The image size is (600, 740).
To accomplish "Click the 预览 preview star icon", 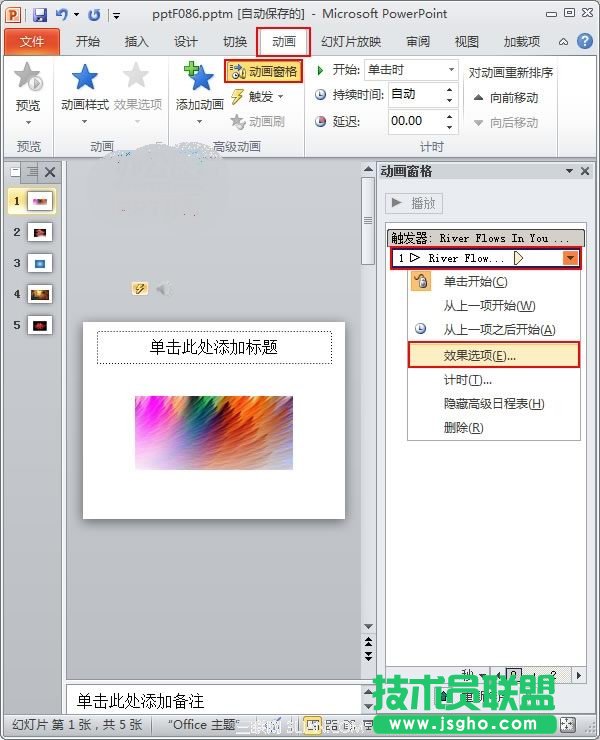I will tap(28, 76).
